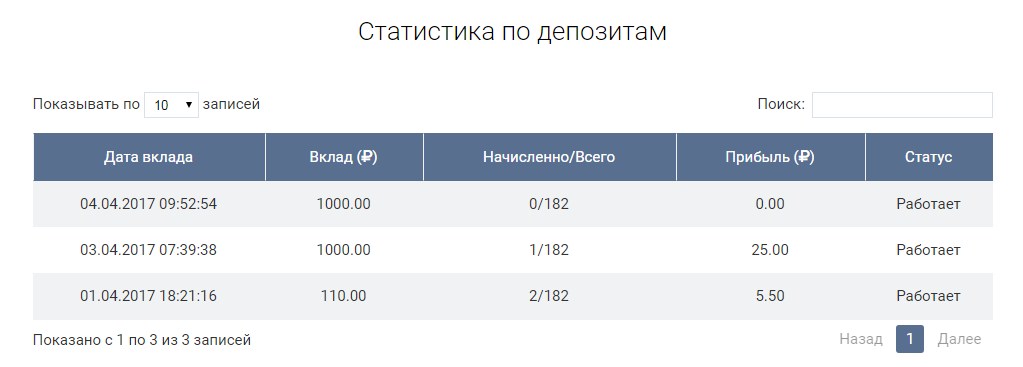Click the Далее pagination link
1023x367 pixels.
(x=959, y=339)
